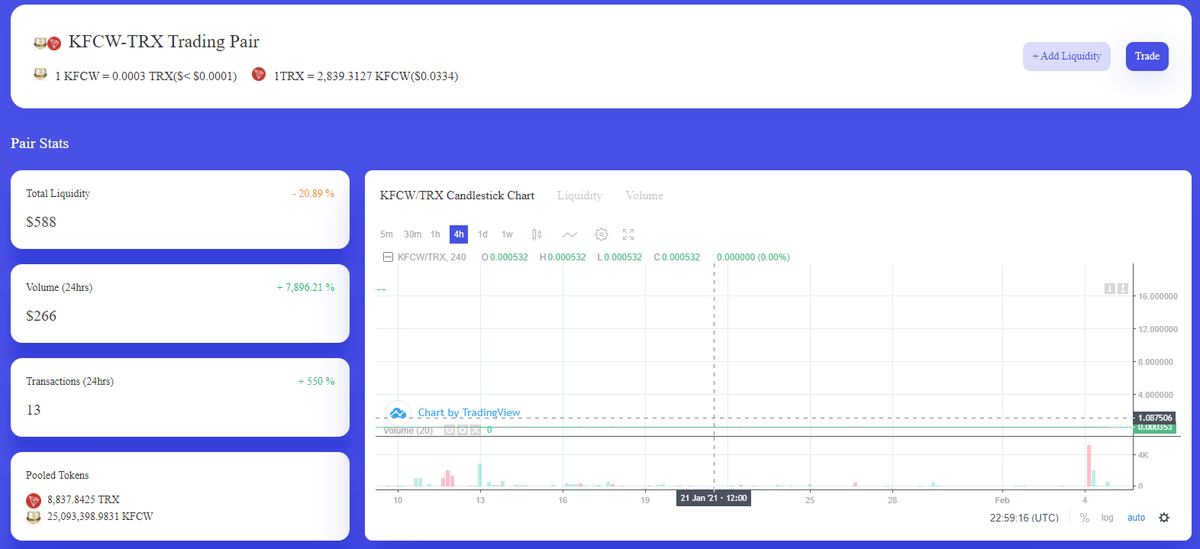Click KFCW icon in Pooled Tokens
Screen dimensions: 1200x549
(x=33, y=516)
